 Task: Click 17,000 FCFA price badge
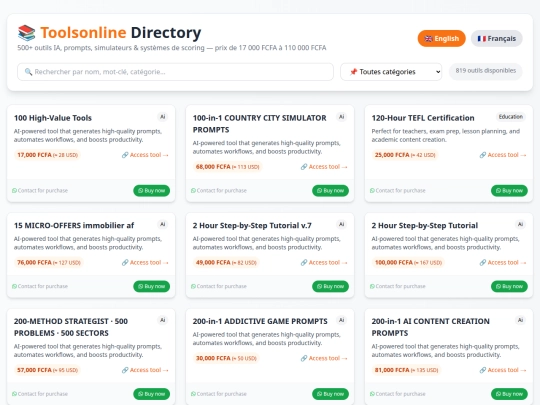pyautogui.click(x=47, y=155)
